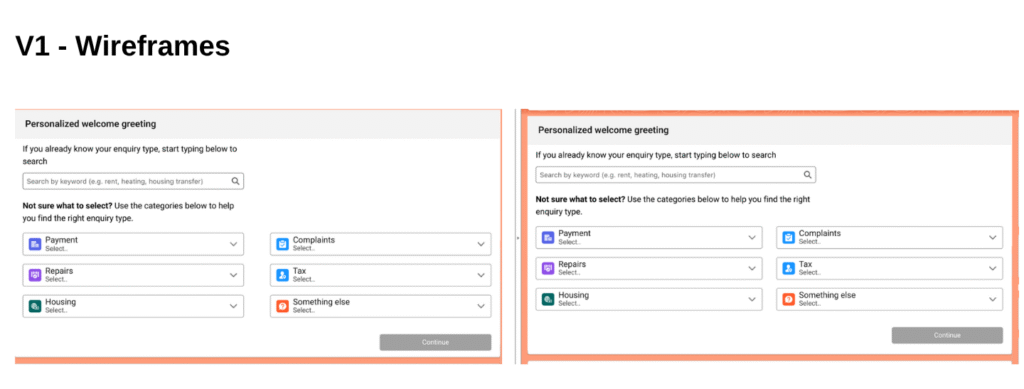The image size is (1024, 389).
Task: Click the search magnifier icon in right wireframe
Action: click(x=807, y=175)
